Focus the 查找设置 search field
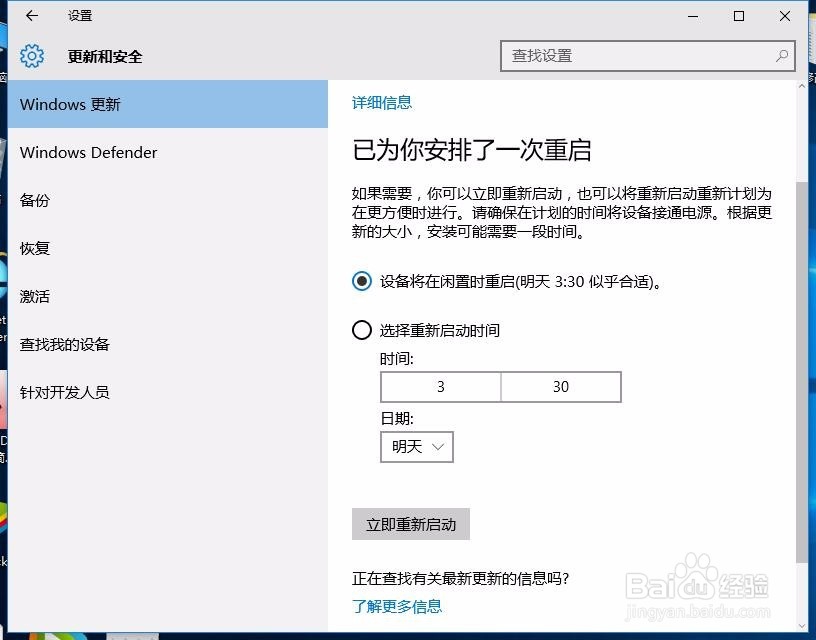Image resolution: width=816 pixels, height=640 pixels. coord(647,56)
